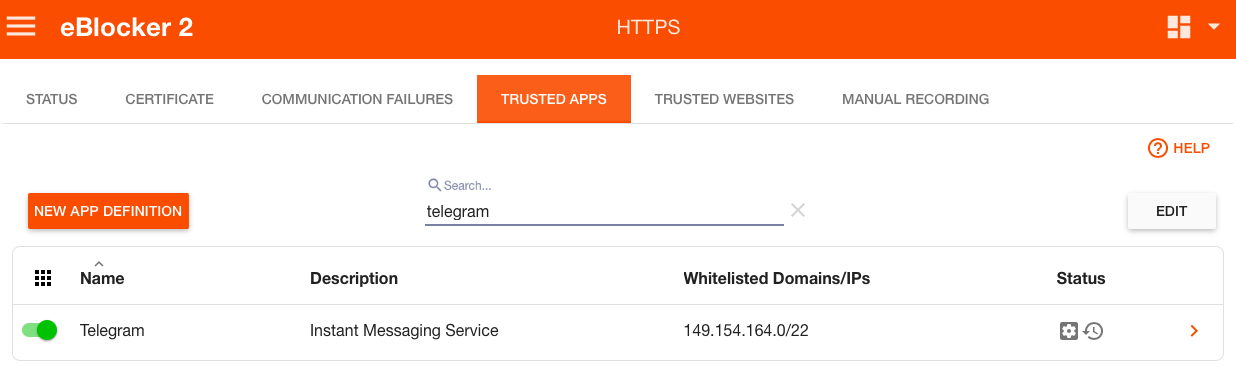This screenshot has height=373, width=1236.
Task: Open the hamburger navigation menu
Action: pyautogui.click(x=21, y=27)
